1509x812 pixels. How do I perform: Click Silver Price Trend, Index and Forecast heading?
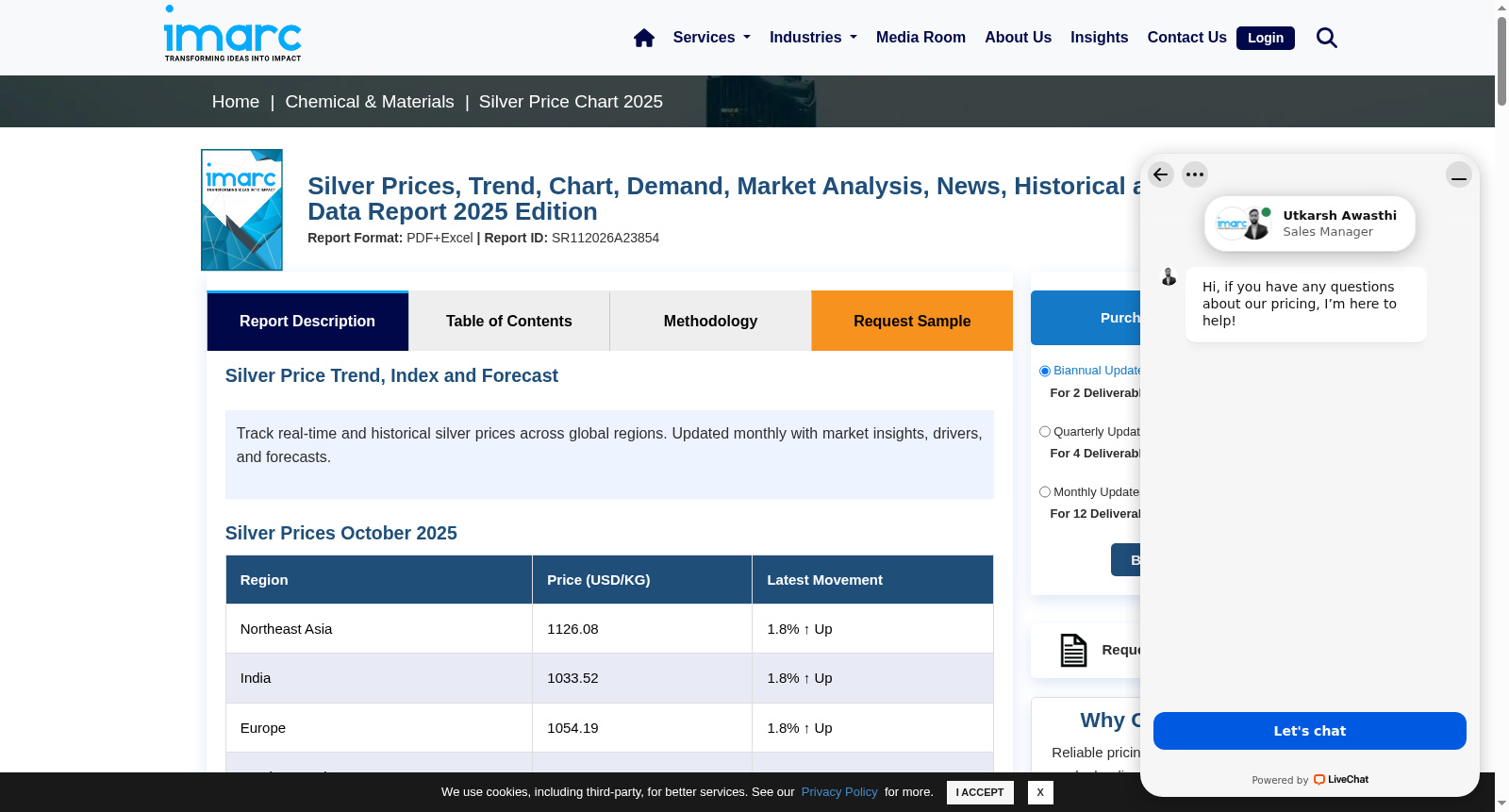(x=391, y=375)
